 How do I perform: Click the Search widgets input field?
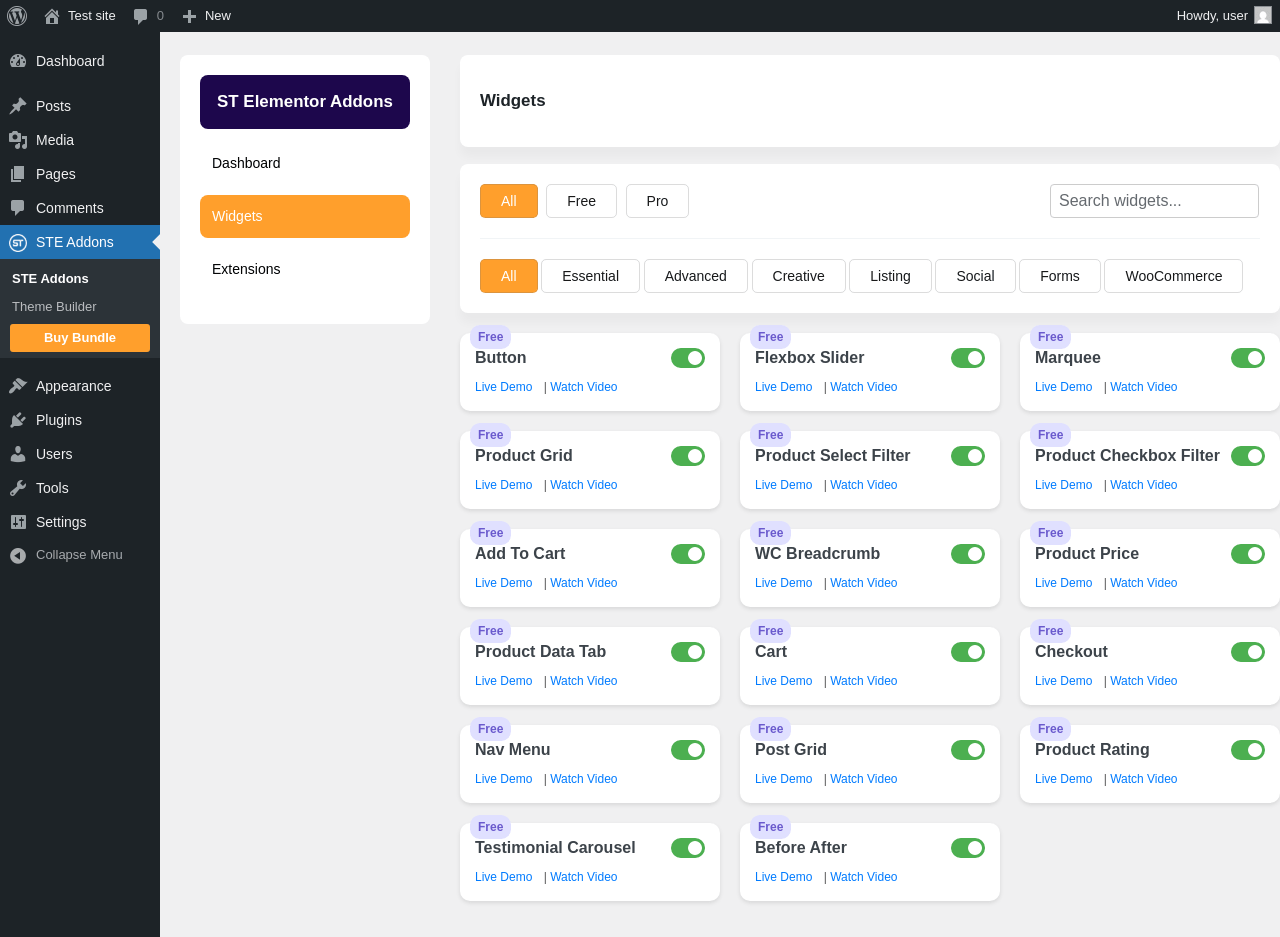[x=1154, y=201]
